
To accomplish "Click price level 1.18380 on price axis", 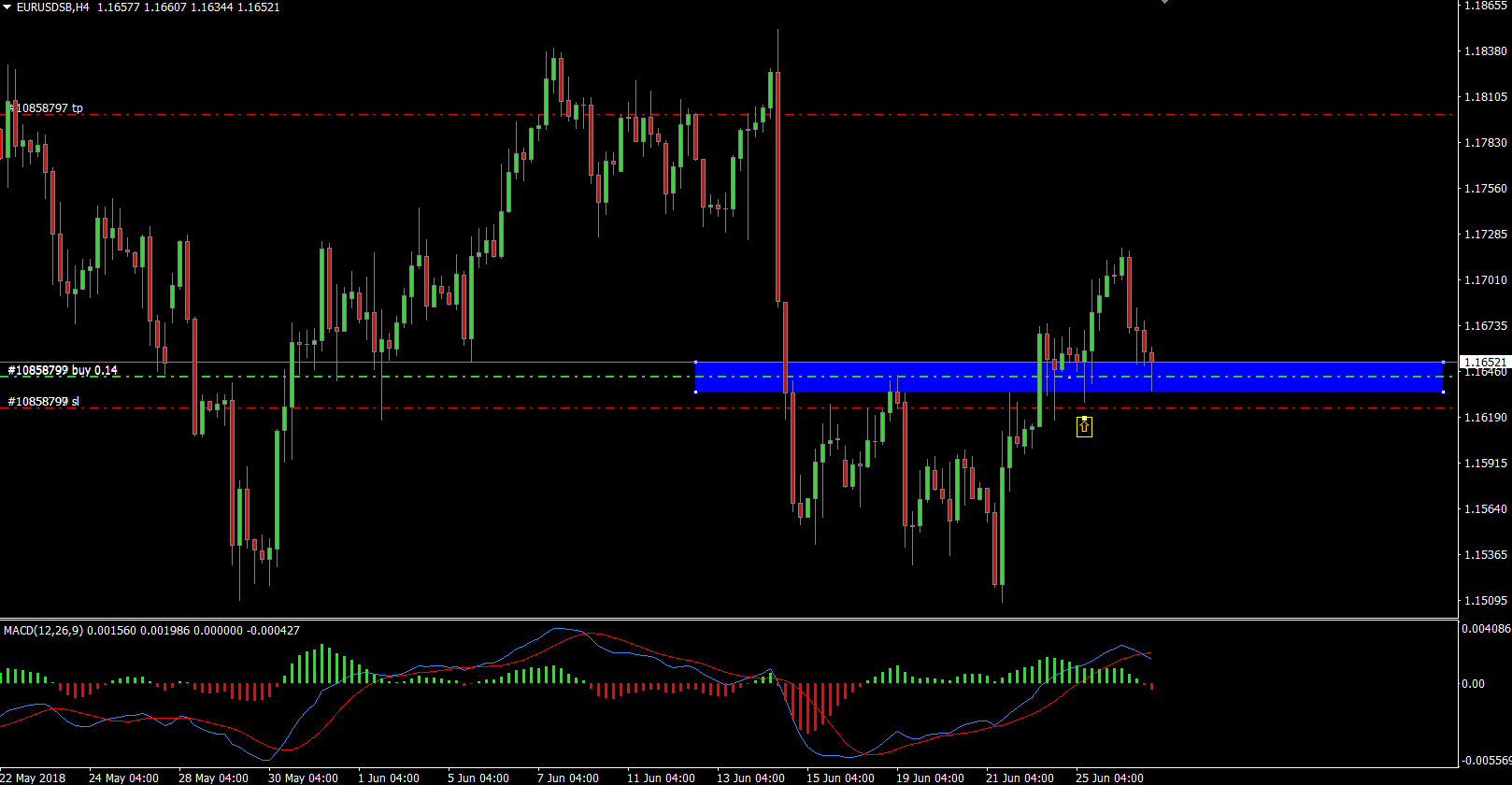I will (1485, 51).
